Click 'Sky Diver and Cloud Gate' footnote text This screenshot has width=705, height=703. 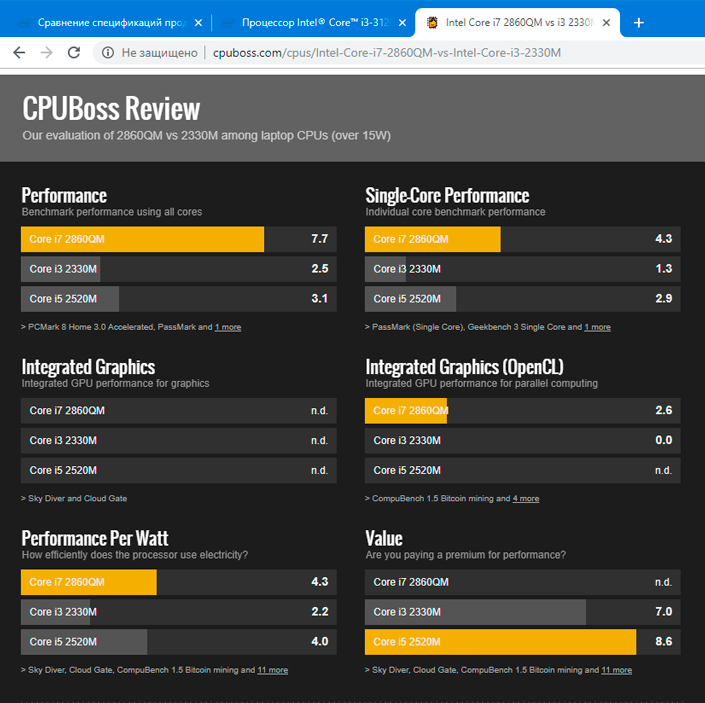(77, 498)
